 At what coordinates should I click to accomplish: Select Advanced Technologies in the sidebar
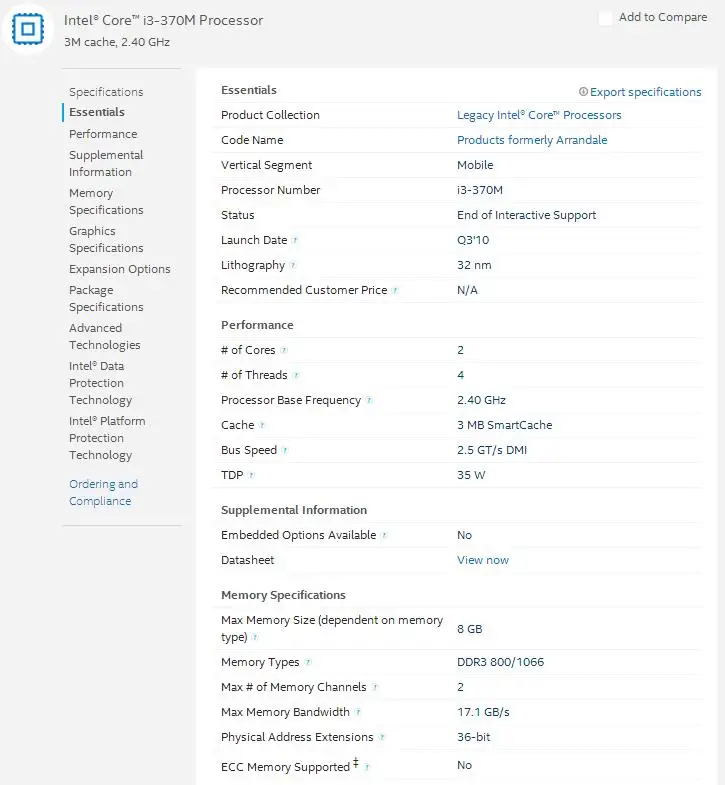[x=104, y=336]
